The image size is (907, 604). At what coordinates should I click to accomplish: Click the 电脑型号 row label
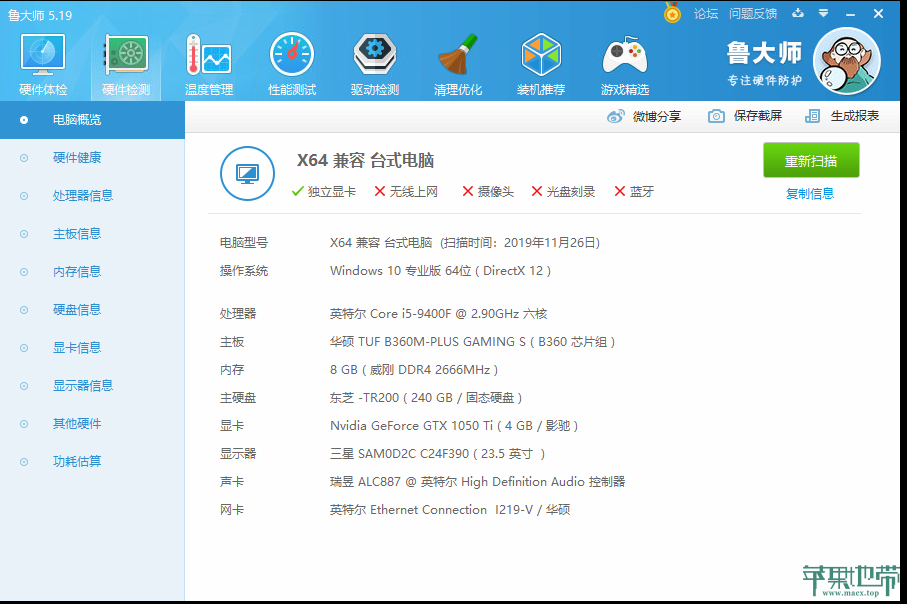244,243
